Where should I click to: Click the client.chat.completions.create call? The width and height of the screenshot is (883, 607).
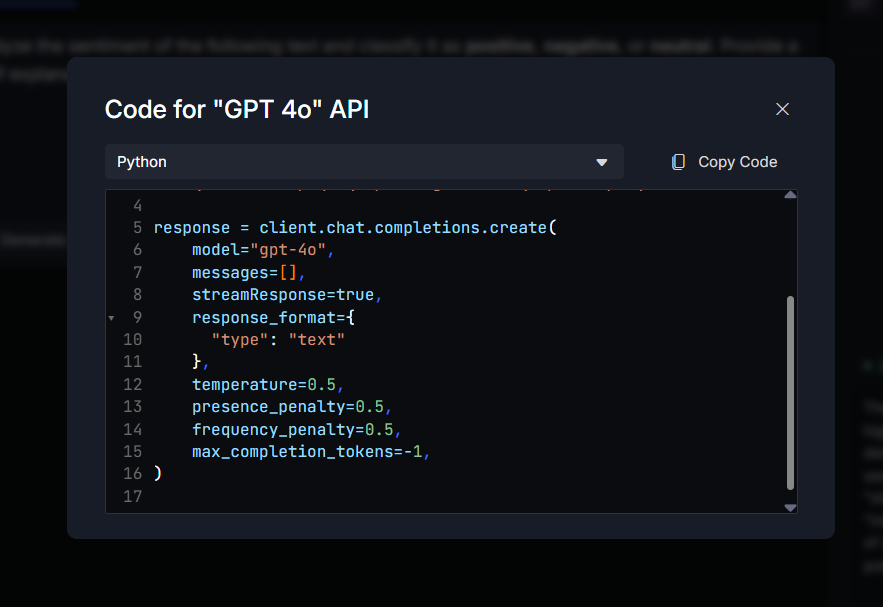point(402,227)
